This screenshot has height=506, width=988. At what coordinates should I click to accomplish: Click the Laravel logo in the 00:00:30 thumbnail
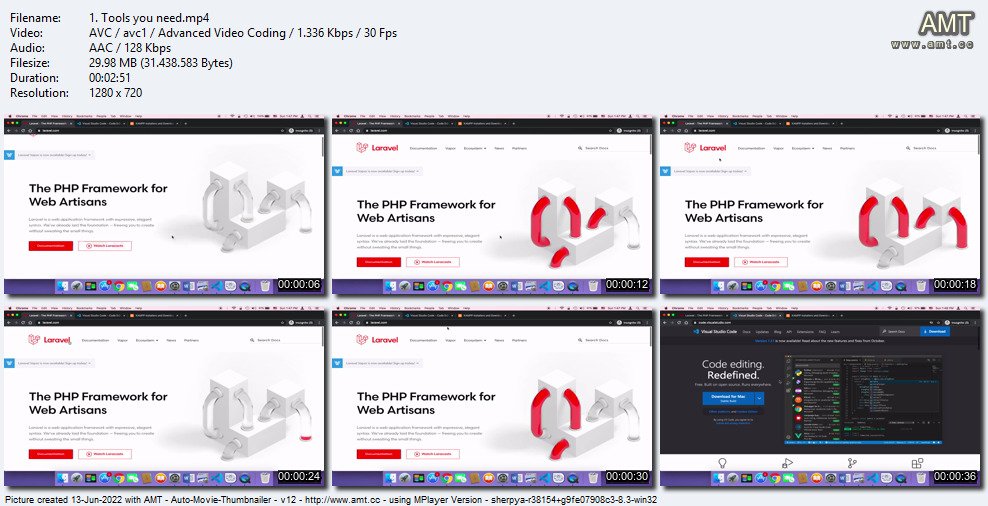coord(377,340)
